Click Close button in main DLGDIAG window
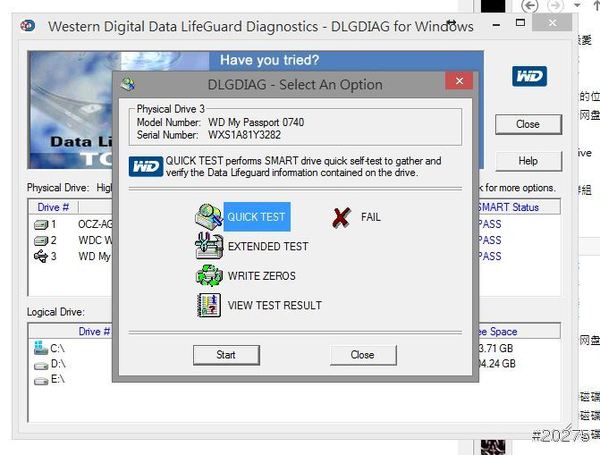 click(x=528, y=124)
